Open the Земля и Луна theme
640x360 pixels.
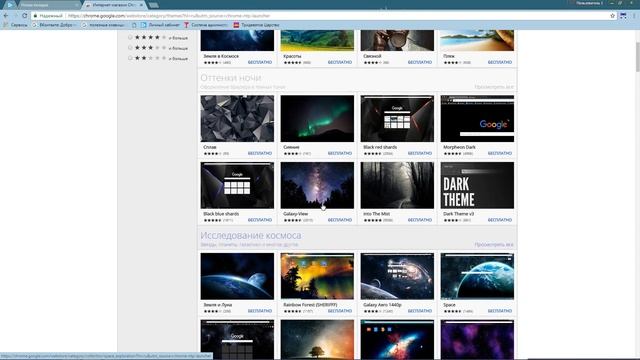[x=237, y=276]
